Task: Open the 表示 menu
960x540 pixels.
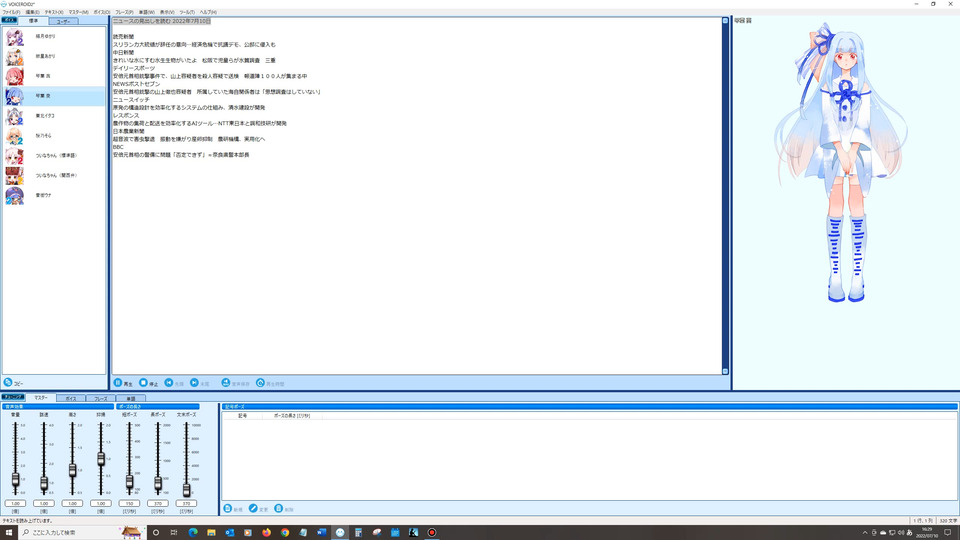Action: [x=167, y=12]
